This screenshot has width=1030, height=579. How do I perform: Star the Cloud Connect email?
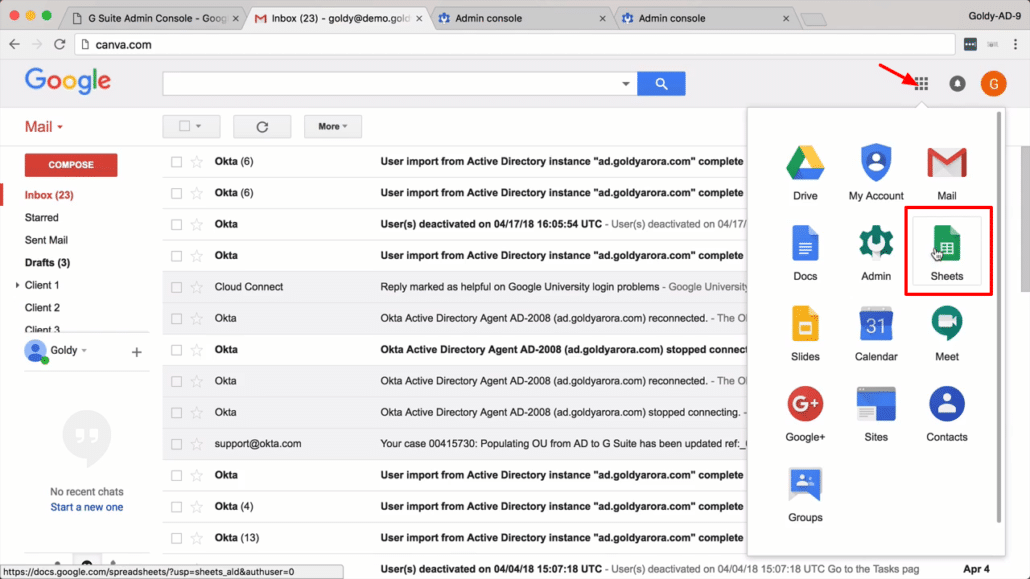tap(196, 287)
